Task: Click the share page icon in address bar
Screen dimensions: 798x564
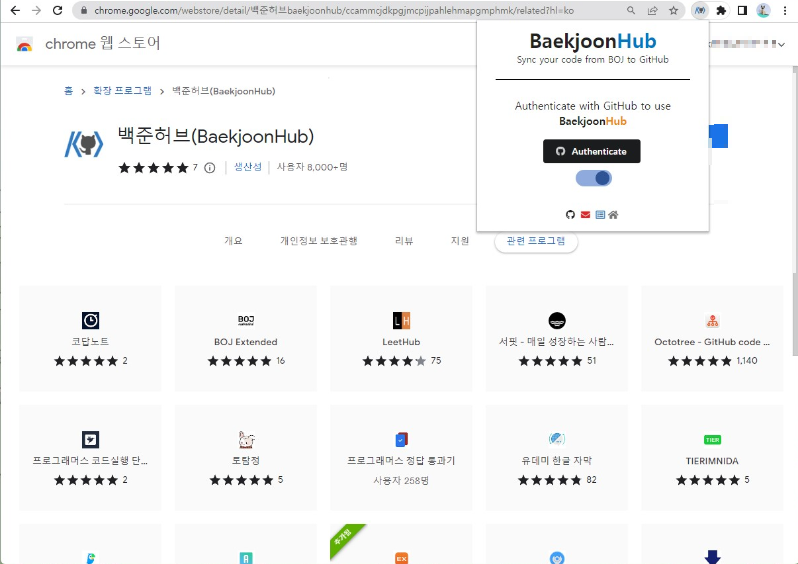Action: pyautogui.click(x=652, y=10)
